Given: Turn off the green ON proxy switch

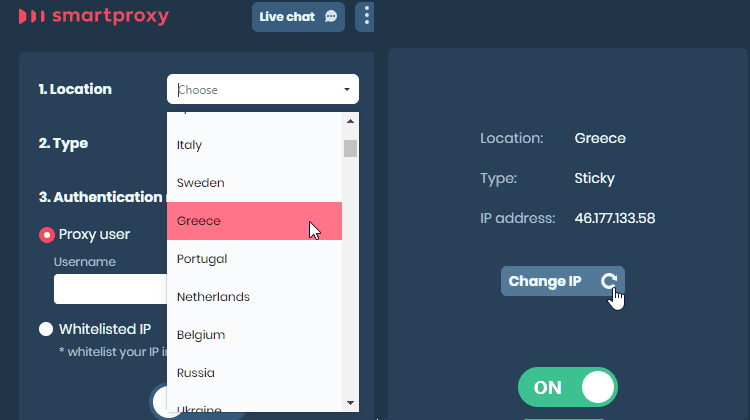Looking at the screenshot, I should click(568, 387).
